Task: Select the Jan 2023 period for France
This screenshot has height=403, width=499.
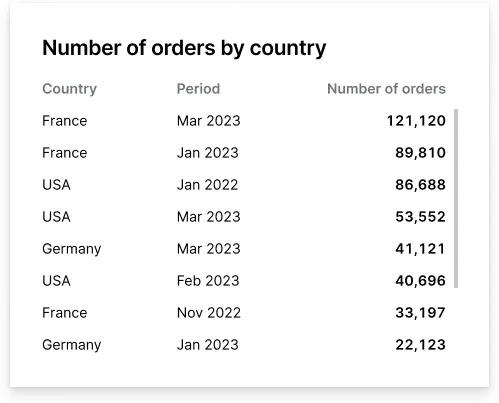Action: (x=208, y=153)
